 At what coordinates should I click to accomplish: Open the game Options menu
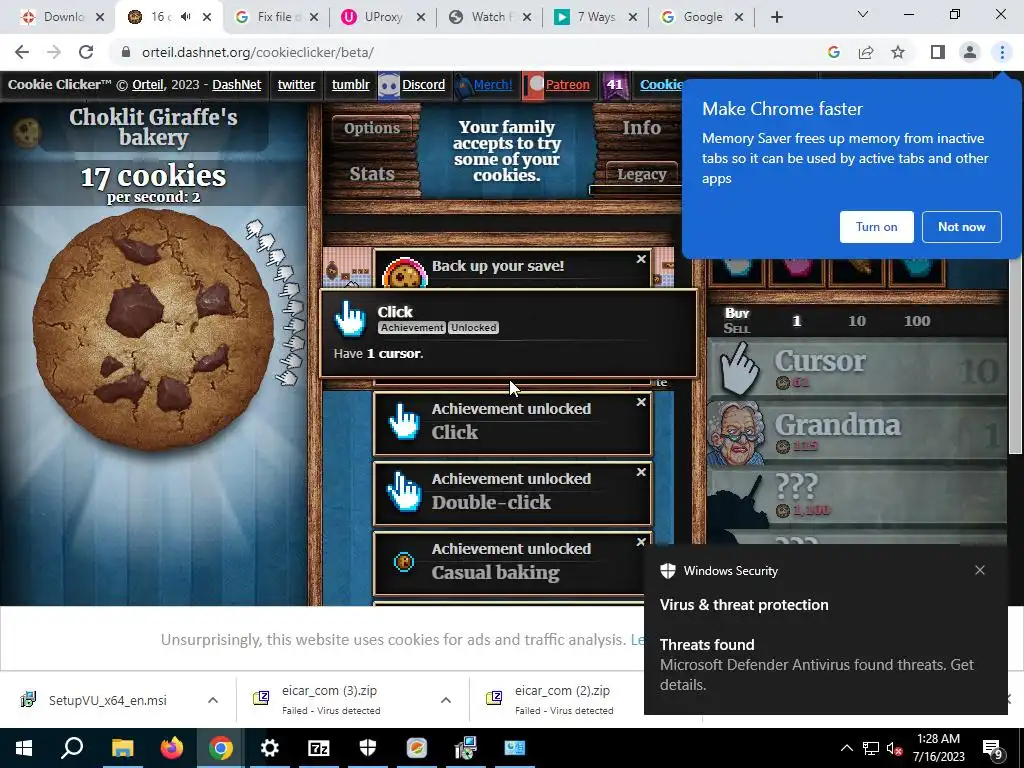372,128
